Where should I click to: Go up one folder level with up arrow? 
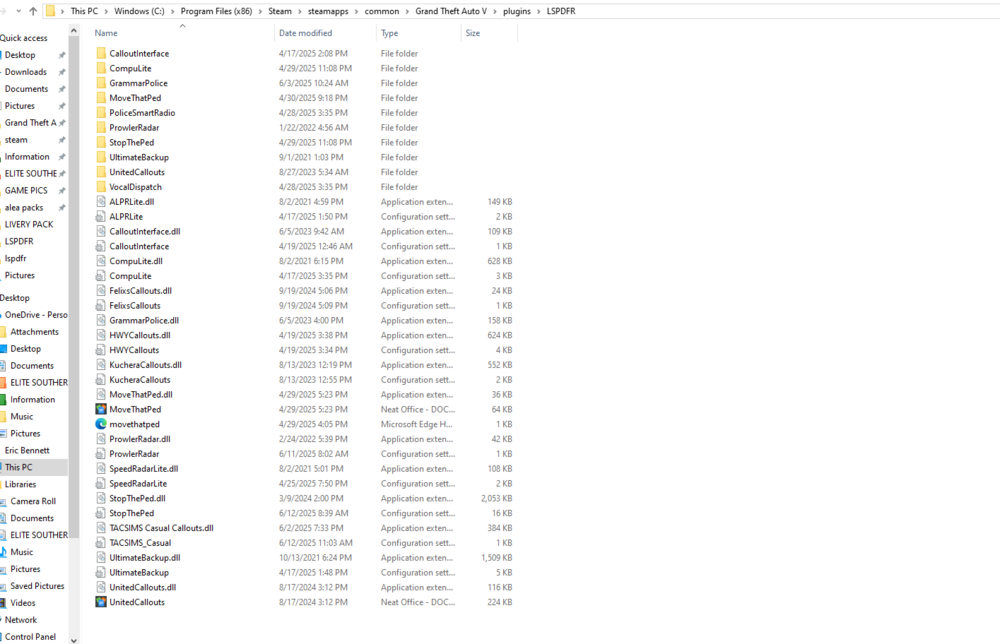[x=33, y=11]
